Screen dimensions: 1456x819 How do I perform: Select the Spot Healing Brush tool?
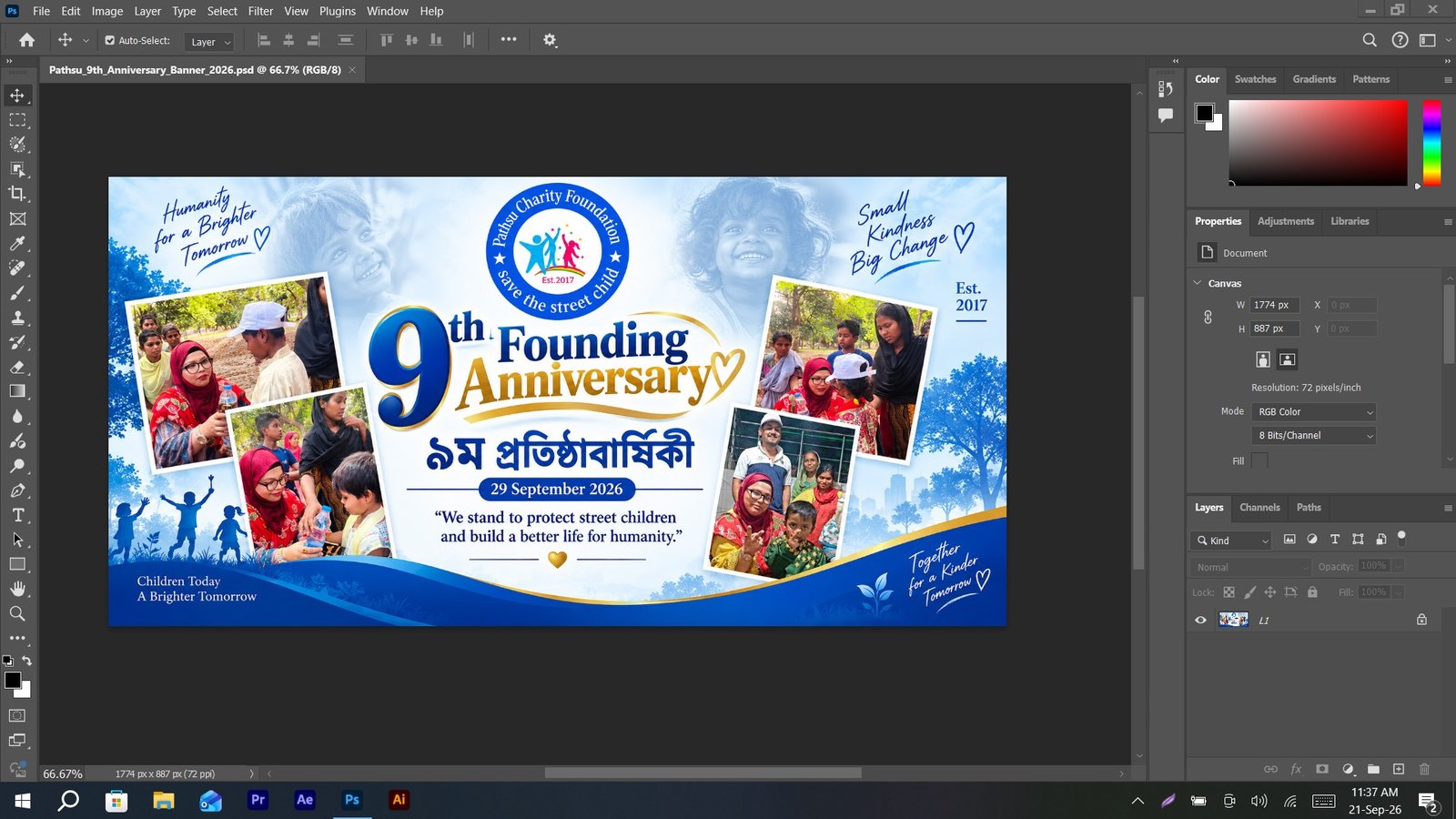(17, 268)
